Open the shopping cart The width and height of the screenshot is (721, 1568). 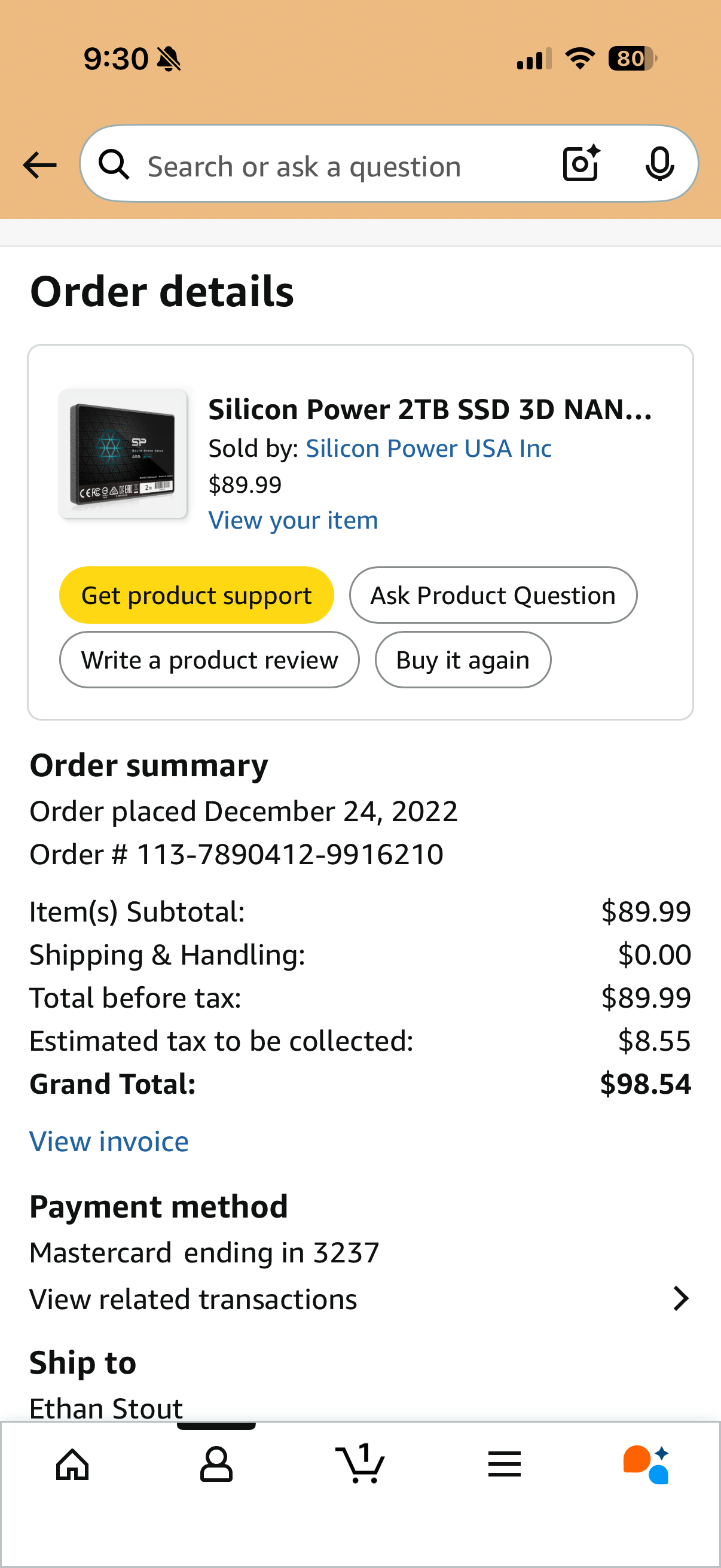[x=360, y=1464]
